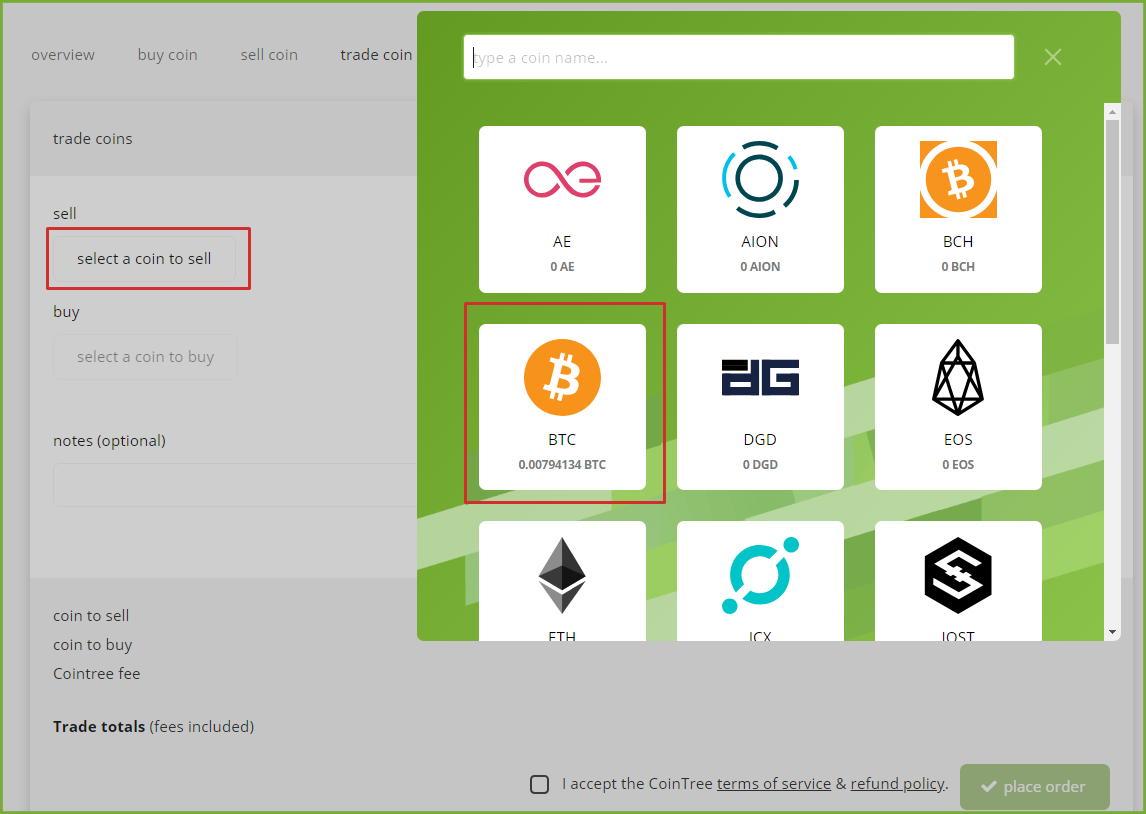Click the 0.00794134 BTC balance text

tap(562, 465)
